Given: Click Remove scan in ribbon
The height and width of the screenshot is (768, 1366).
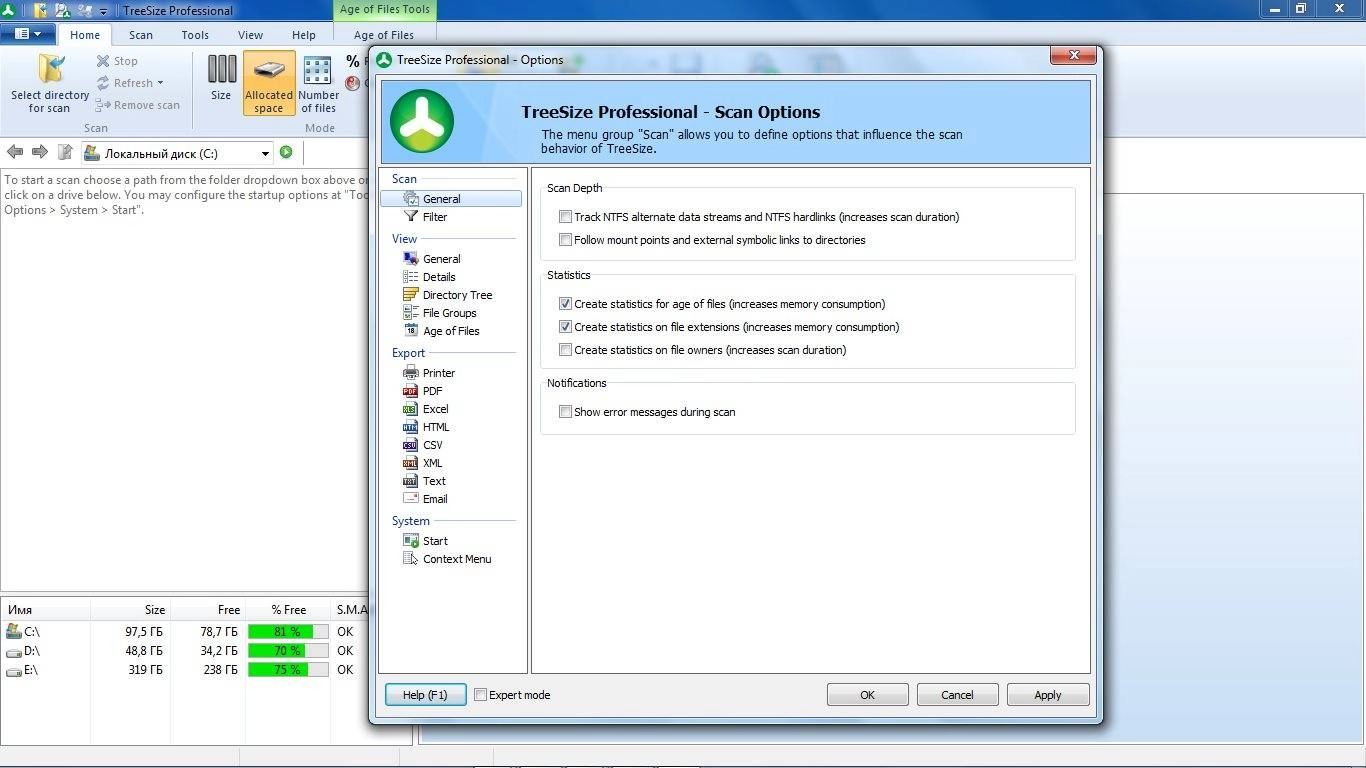Looking at the screenshot, I should [x=138, y=105].
